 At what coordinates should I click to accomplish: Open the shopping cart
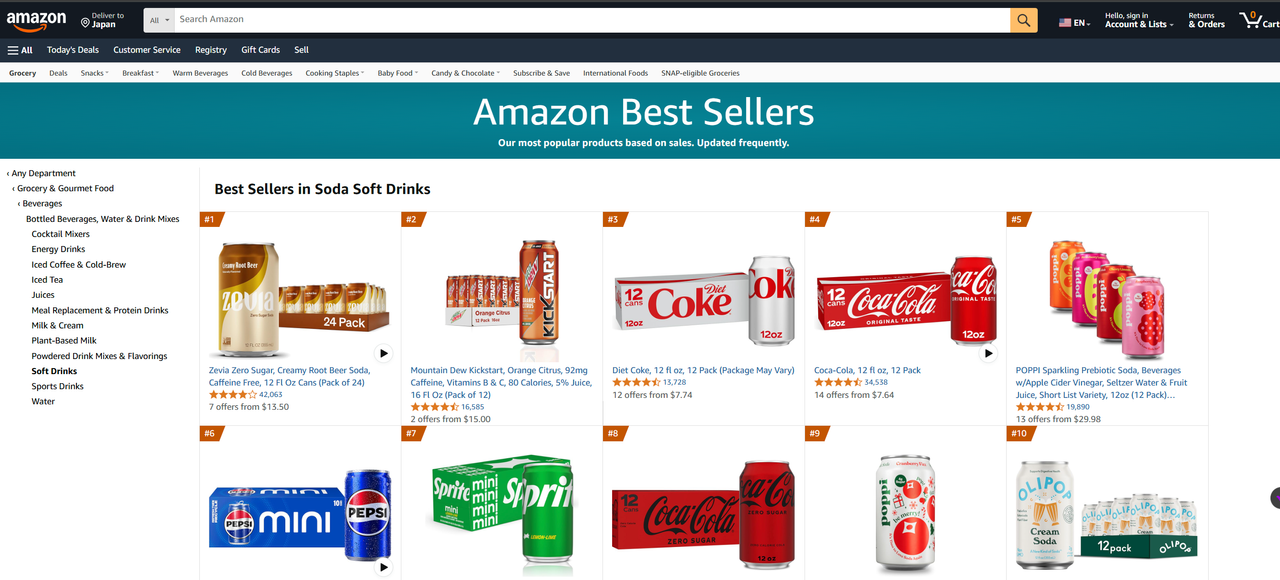[x=1257, y=20]
